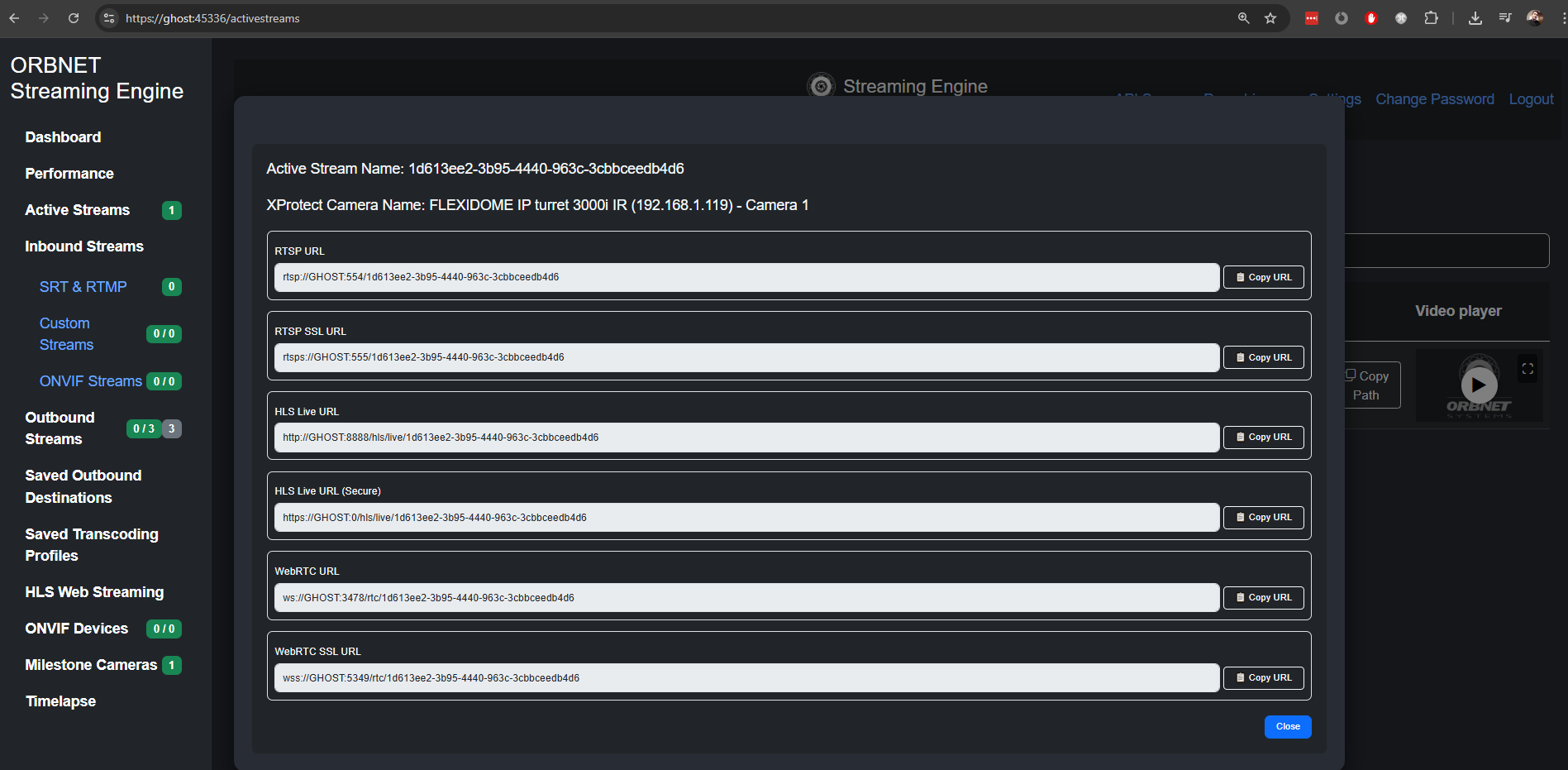Click the red hand adblock extension icon
1568x770 pixels.
coord(1371,18)
